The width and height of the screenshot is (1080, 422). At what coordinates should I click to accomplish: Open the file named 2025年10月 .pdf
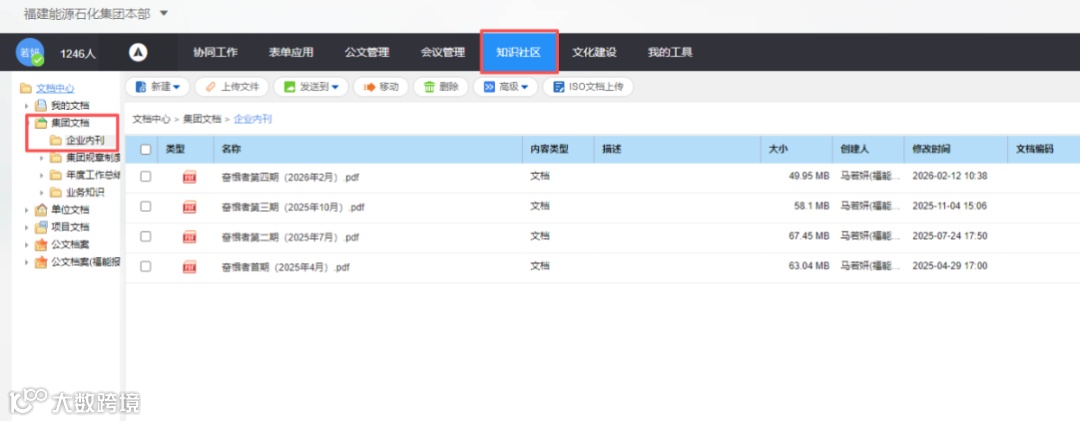(x=293, y=207)
